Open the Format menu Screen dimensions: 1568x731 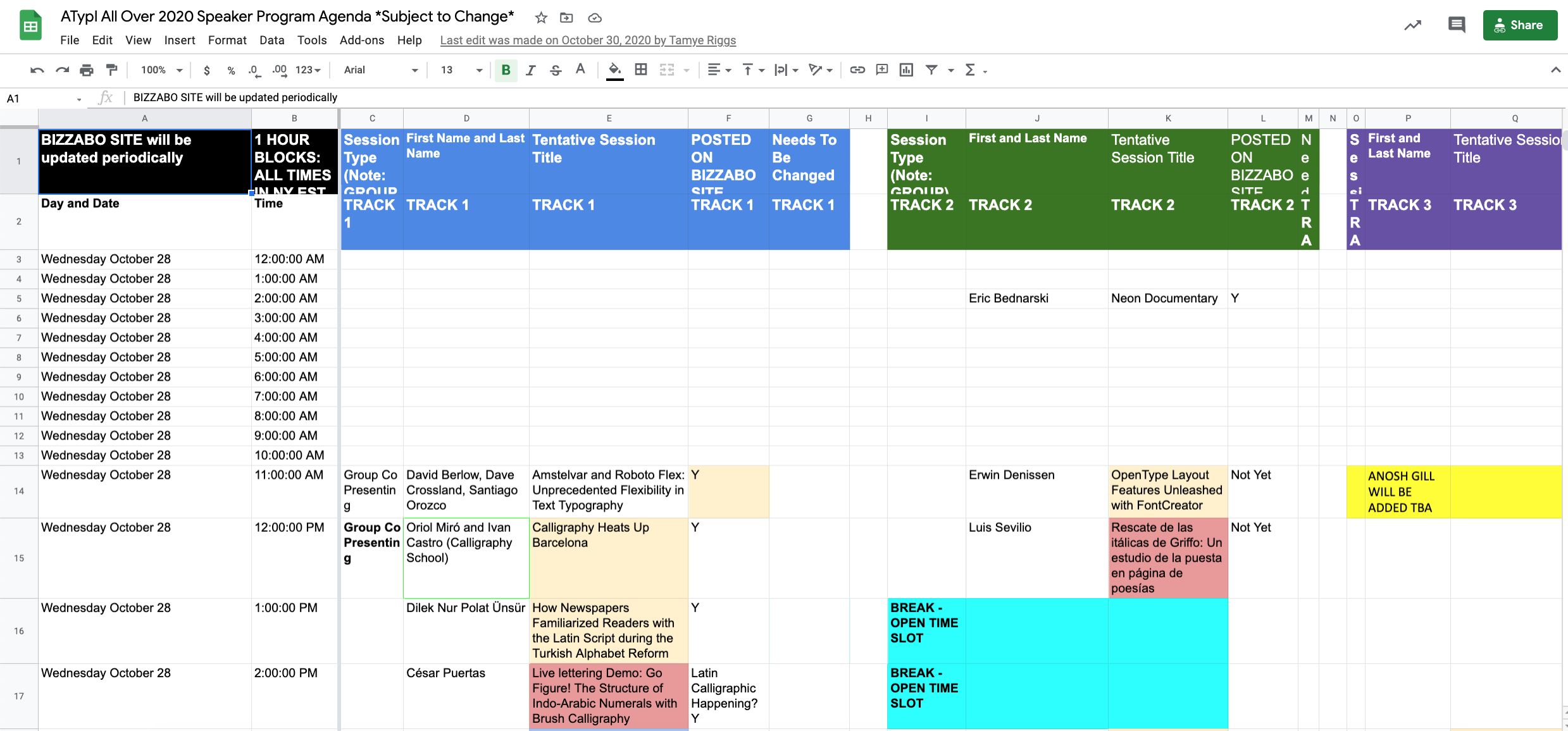(227, 40)
